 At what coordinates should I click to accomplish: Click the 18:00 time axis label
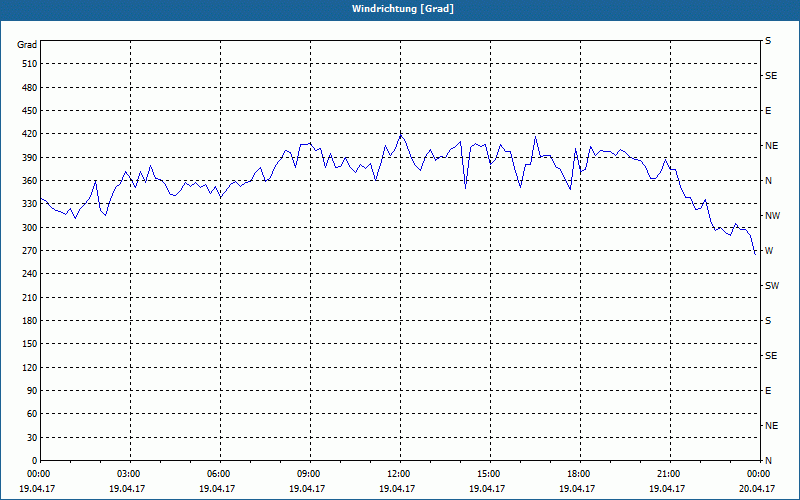pos(580,474)
